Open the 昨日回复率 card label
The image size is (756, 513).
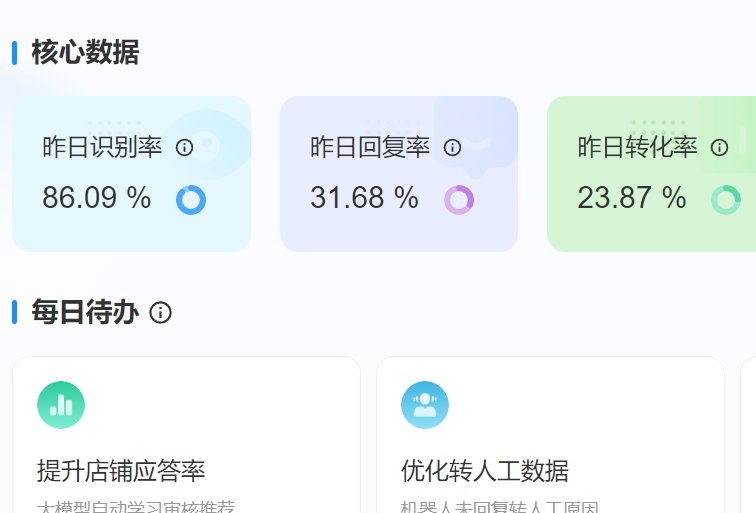click(x=370, y=148)
